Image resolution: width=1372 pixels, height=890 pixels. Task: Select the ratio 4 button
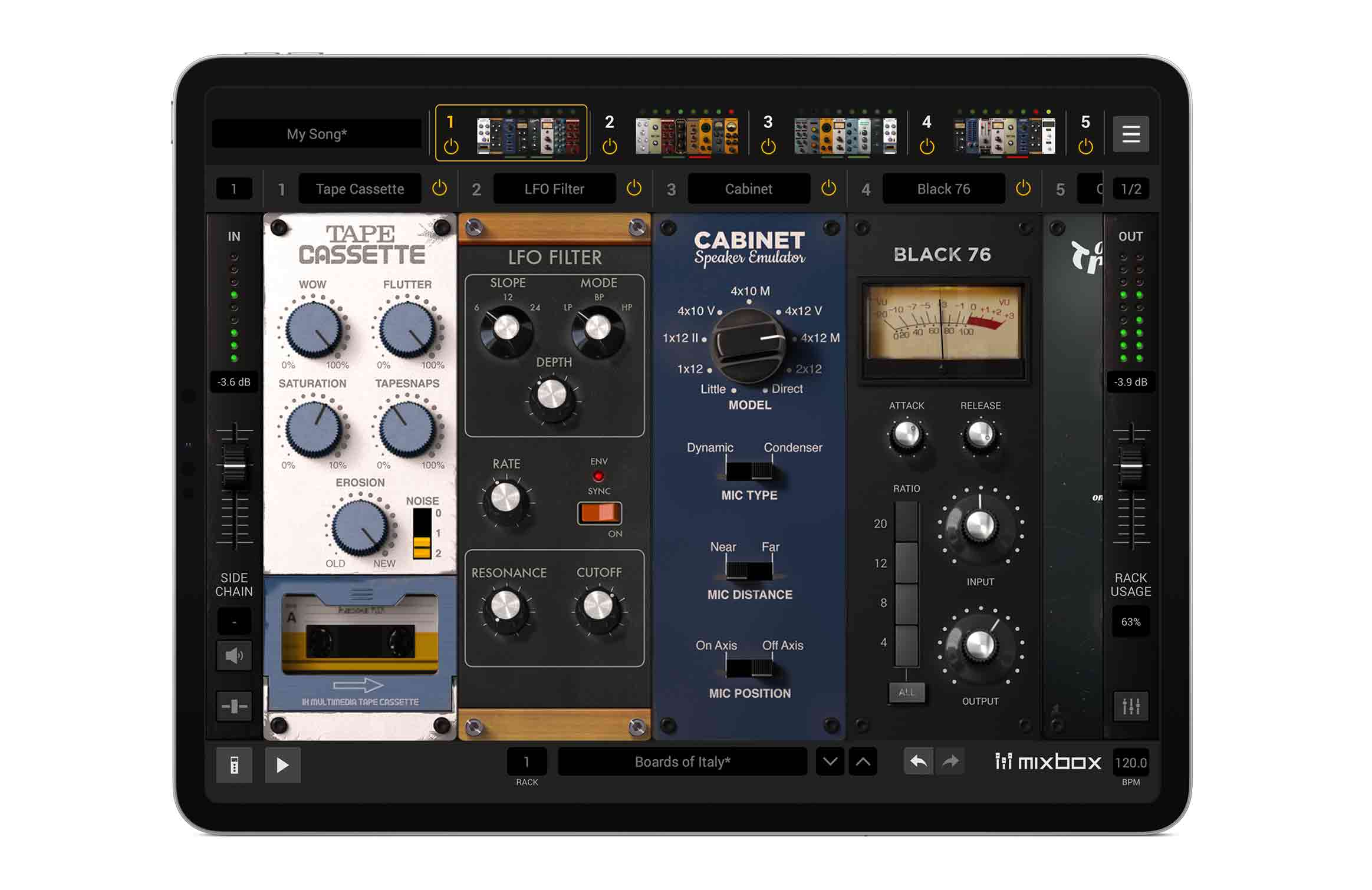point(907,645)
